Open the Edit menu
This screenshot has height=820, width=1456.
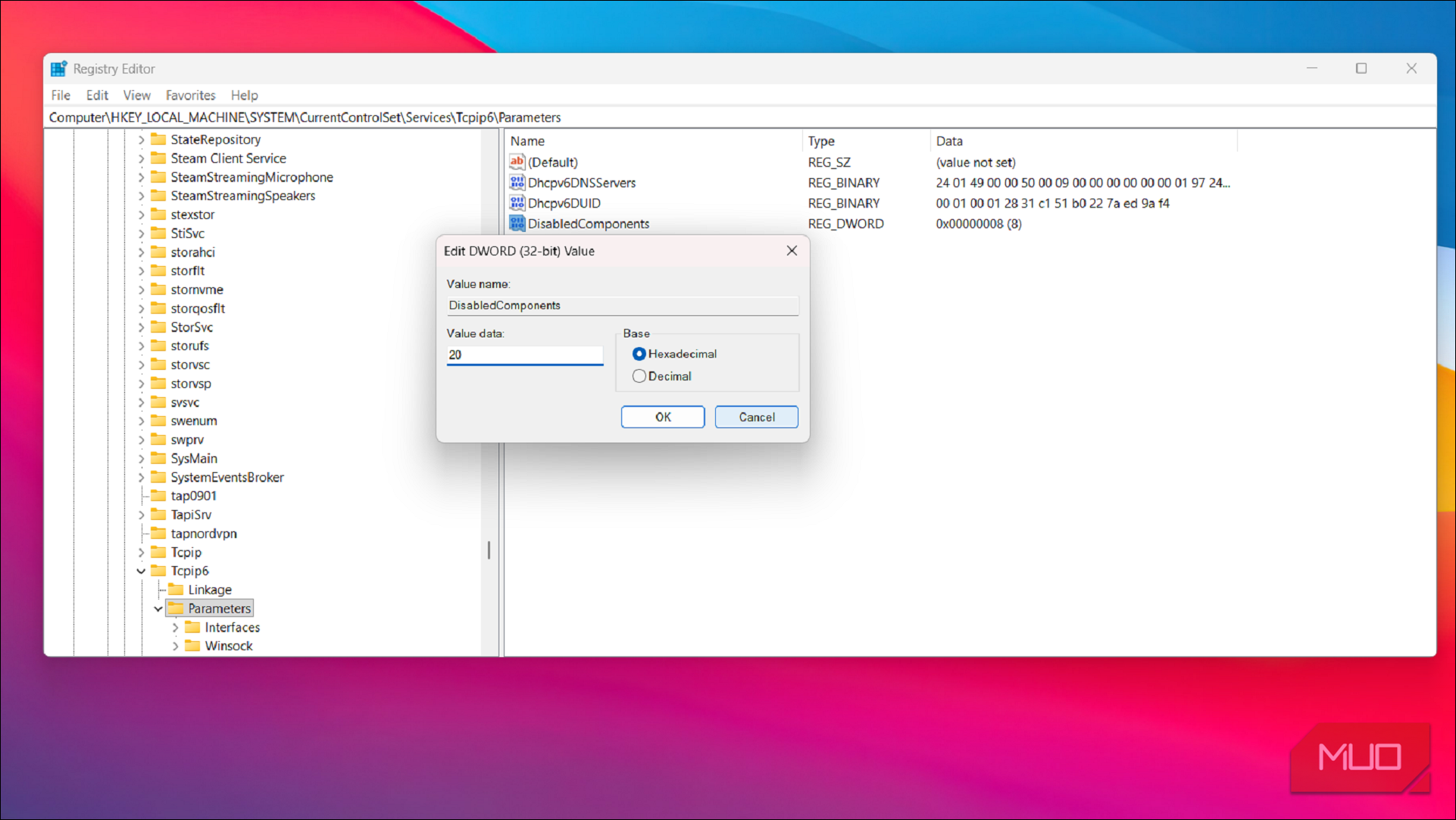(97, 95)
